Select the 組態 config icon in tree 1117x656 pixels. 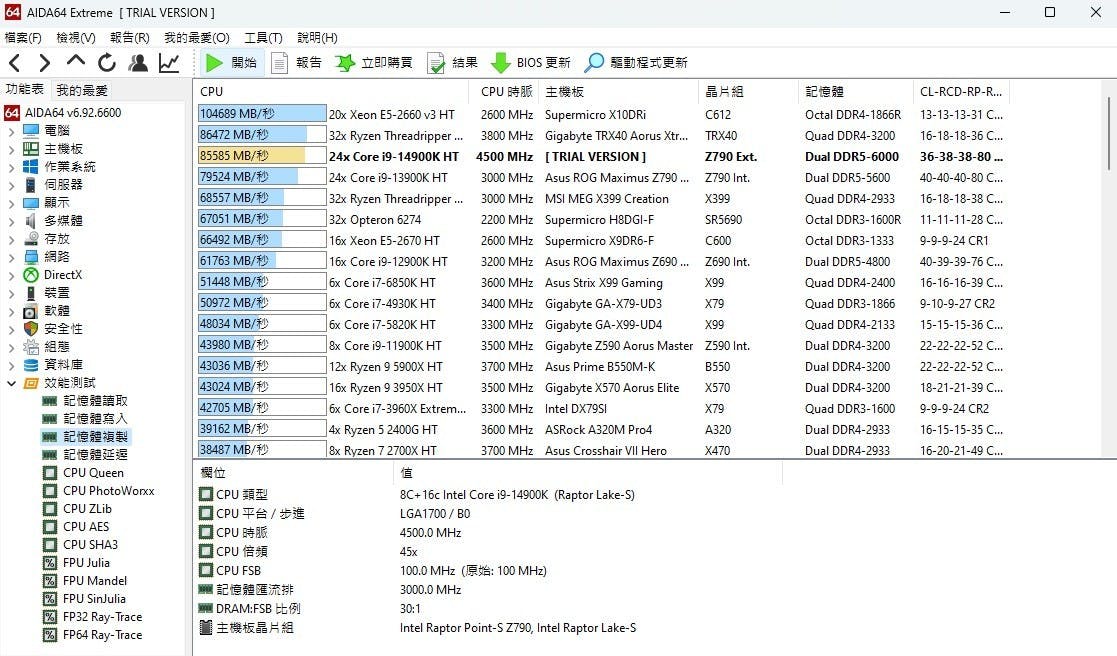(x=31, y=347)
